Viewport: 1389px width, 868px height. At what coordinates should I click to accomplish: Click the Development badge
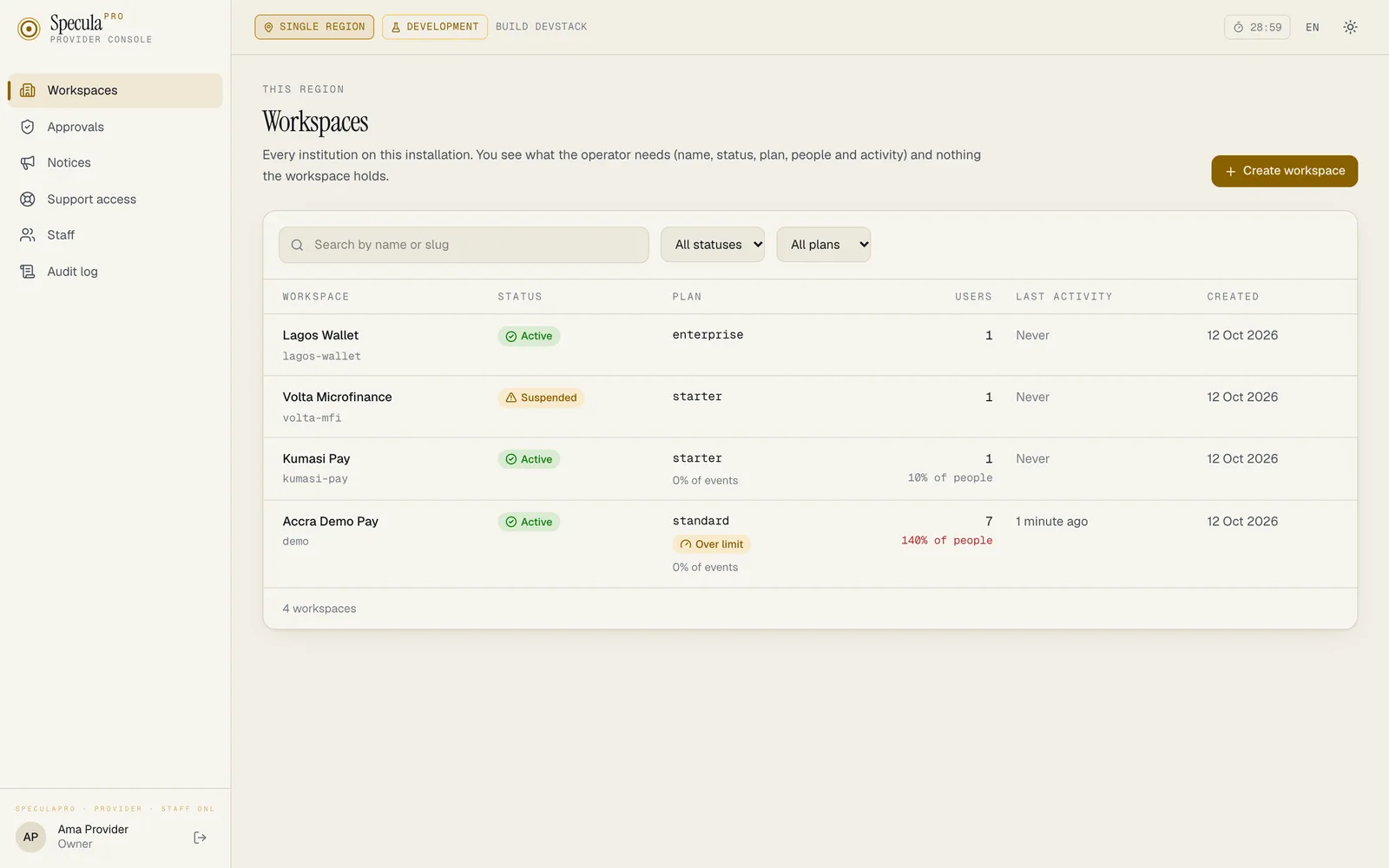(434, 27)
